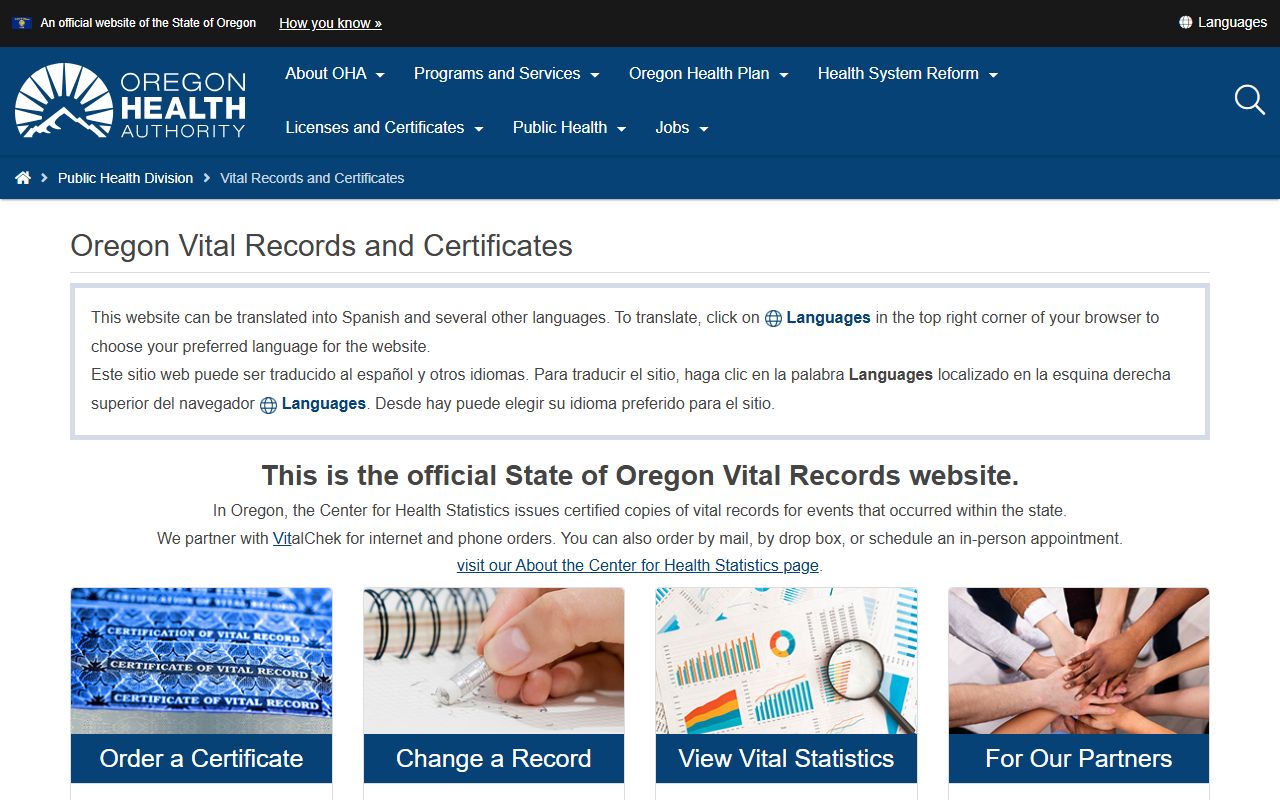This screenshot has width=1280, height=800.
Task: Go to home via house icon
Action: (23, 178)
